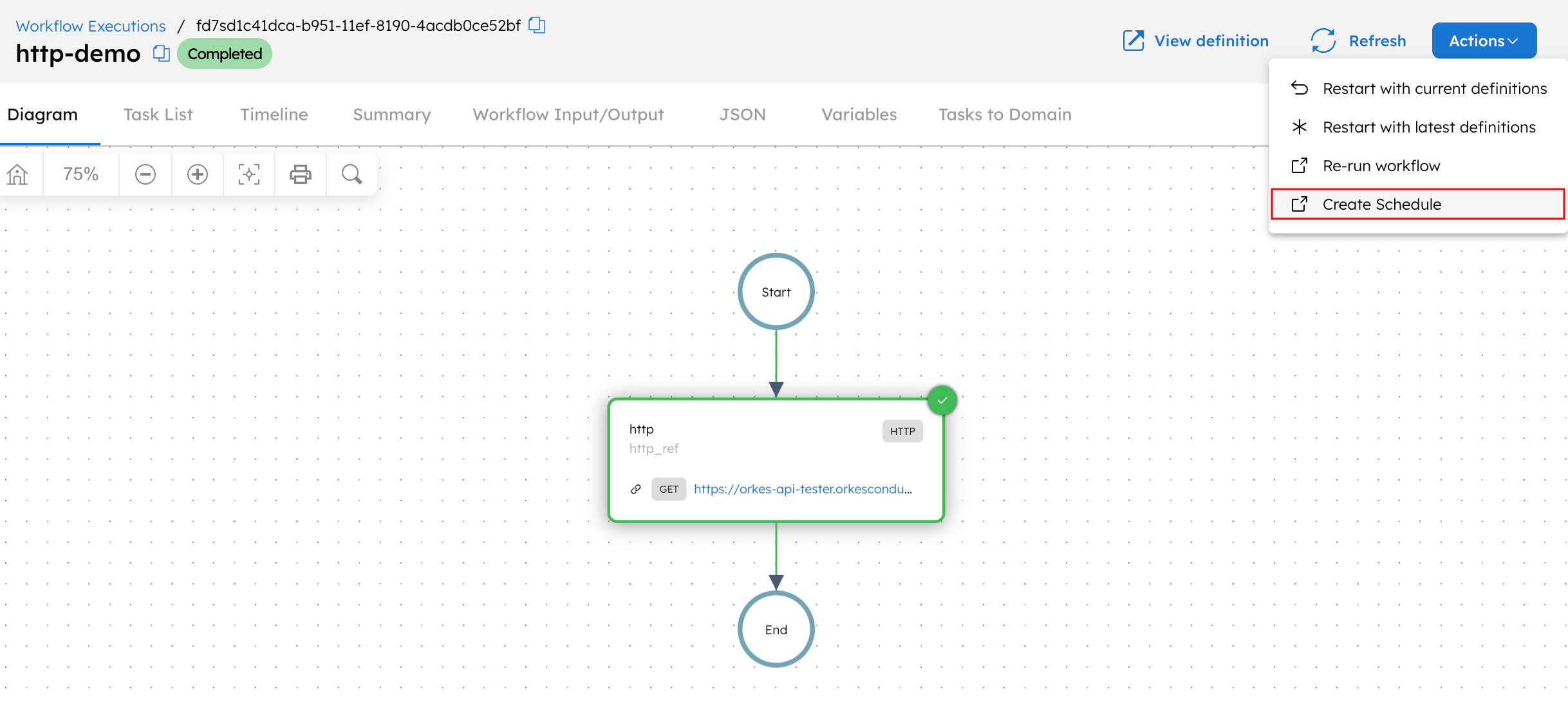Click View definition link
The height and width of the screenshot is (707, 1568).
click(x=1211, y=41)
